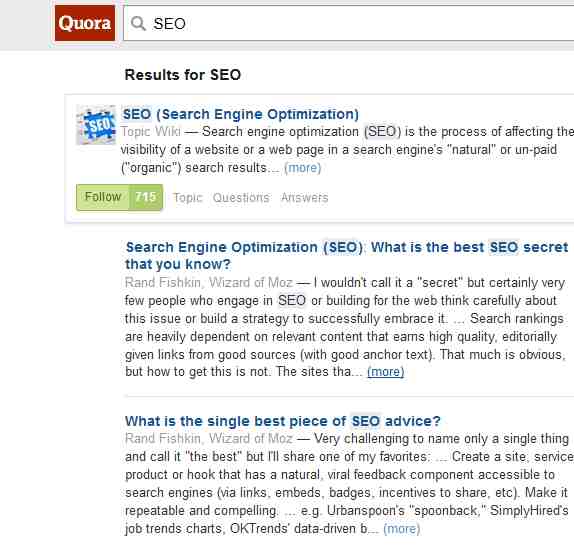Expand Topic Wiki description with (more)
The image size is (574, 552).
[302, 168]
